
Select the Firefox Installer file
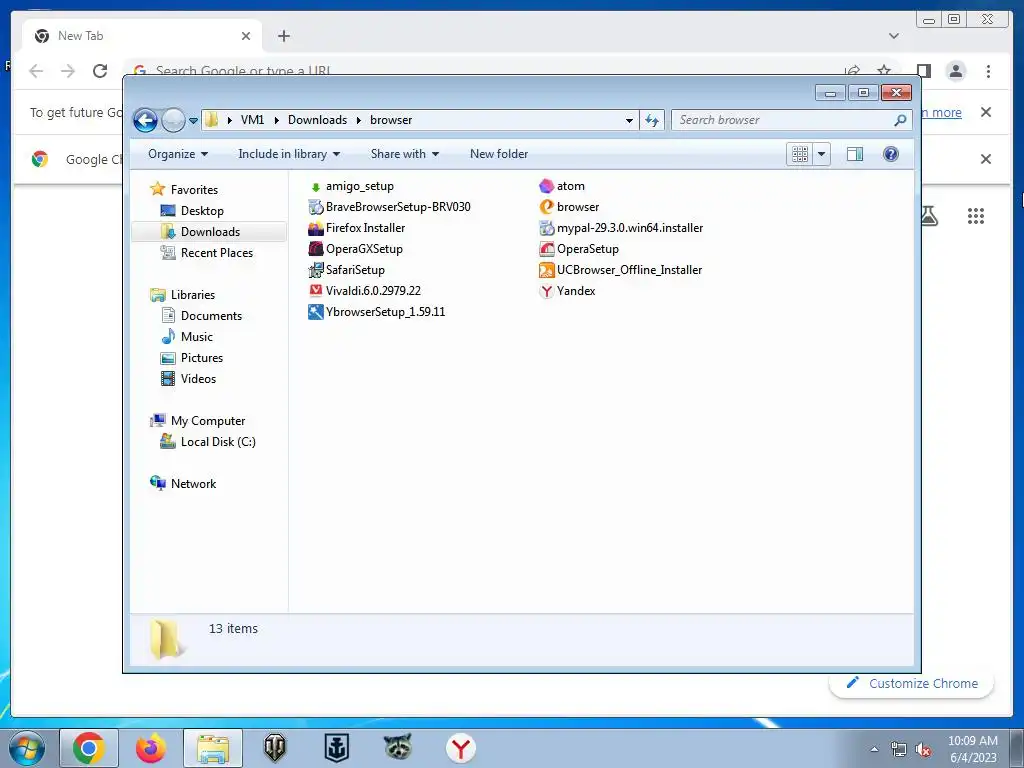coord(357,228)
